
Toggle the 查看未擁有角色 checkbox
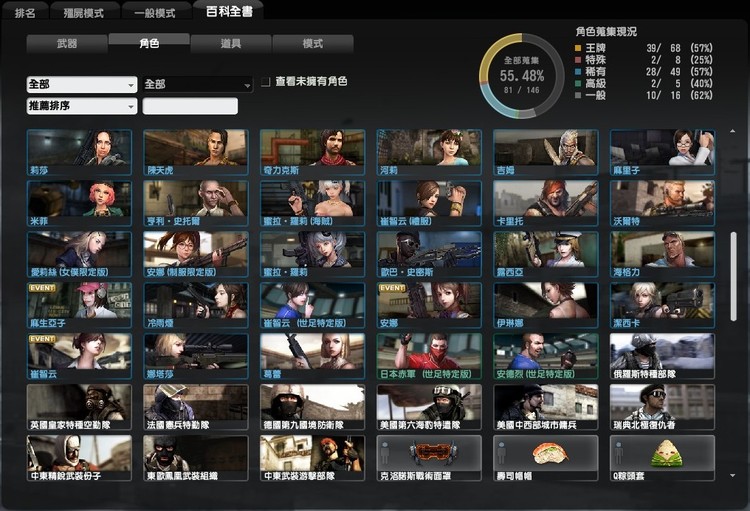click(265, 82)
